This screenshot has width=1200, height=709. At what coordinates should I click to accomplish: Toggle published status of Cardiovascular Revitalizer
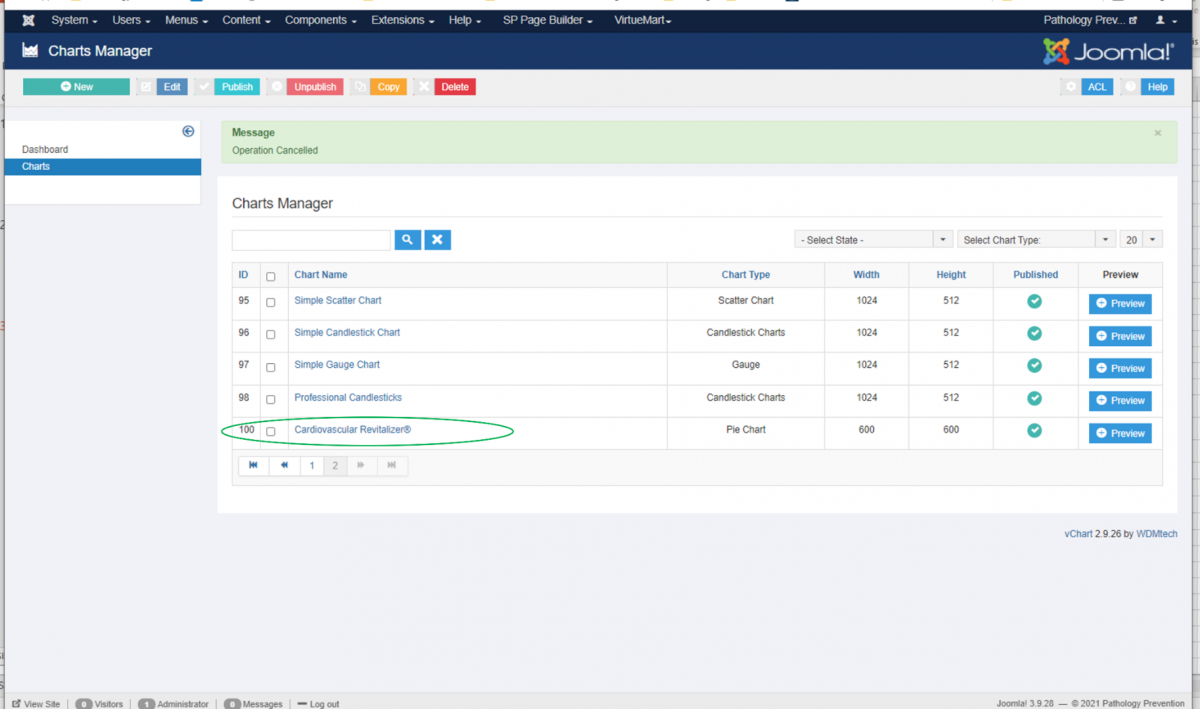1035,430
